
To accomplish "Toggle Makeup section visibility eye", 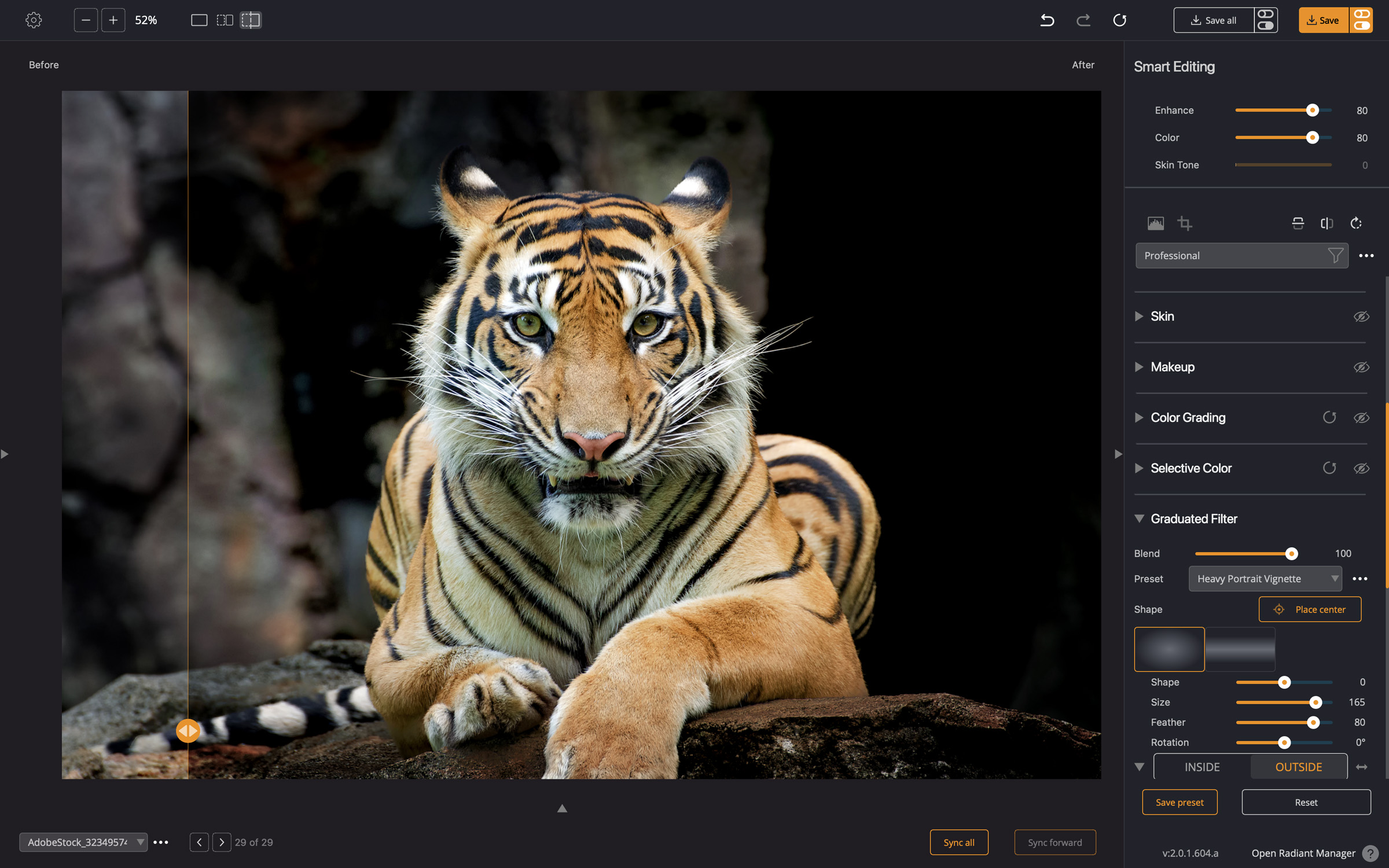I will click(1361, 367).
